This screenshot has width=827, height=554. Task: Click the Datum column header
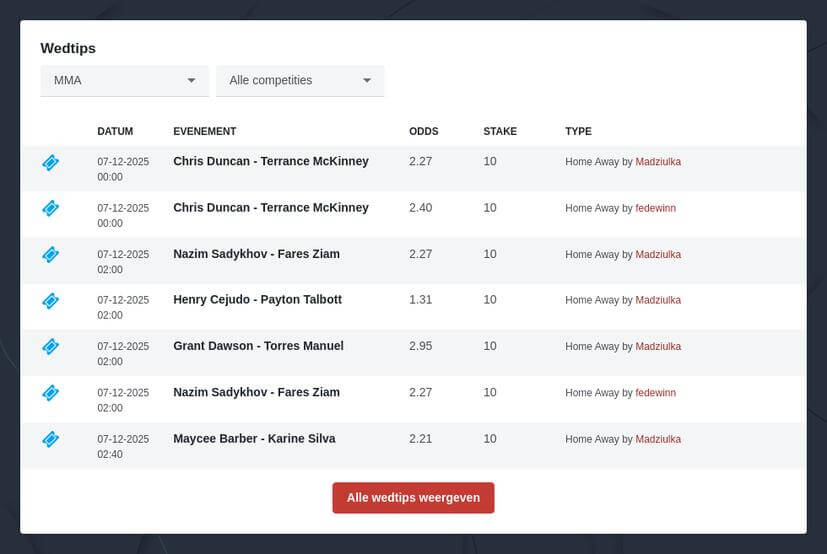pyautogui.click(x=115, y=131)
